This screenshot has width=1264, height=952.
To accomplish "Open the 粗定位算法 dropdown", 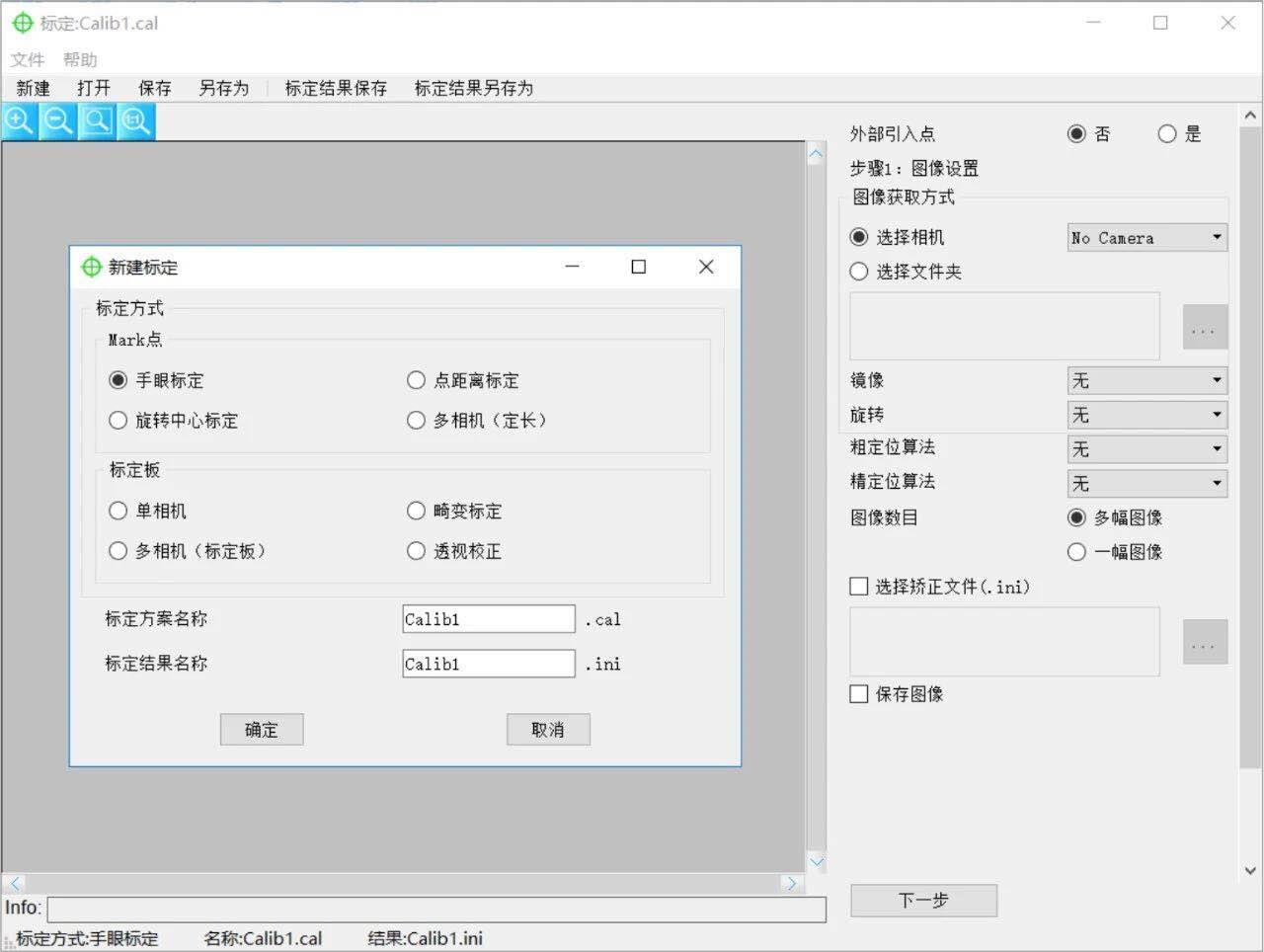I will coord(1146,449).
